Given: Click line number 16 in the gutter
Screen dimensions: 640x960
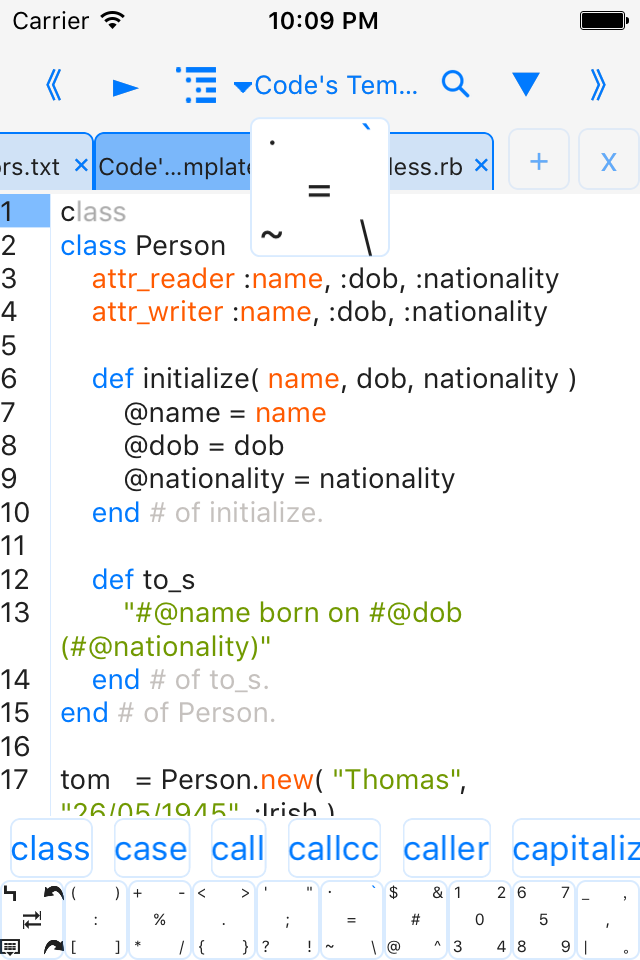Looking at the screenshot, I should [15, 746].
